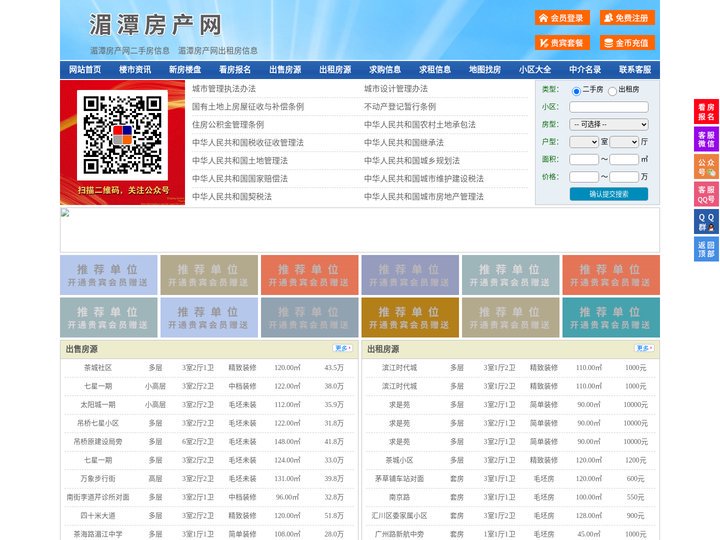Click the 湄潭房产网出租房信息 header link
Image resolution: width=720 pixels, height=540 pixels.
[218, 51]
